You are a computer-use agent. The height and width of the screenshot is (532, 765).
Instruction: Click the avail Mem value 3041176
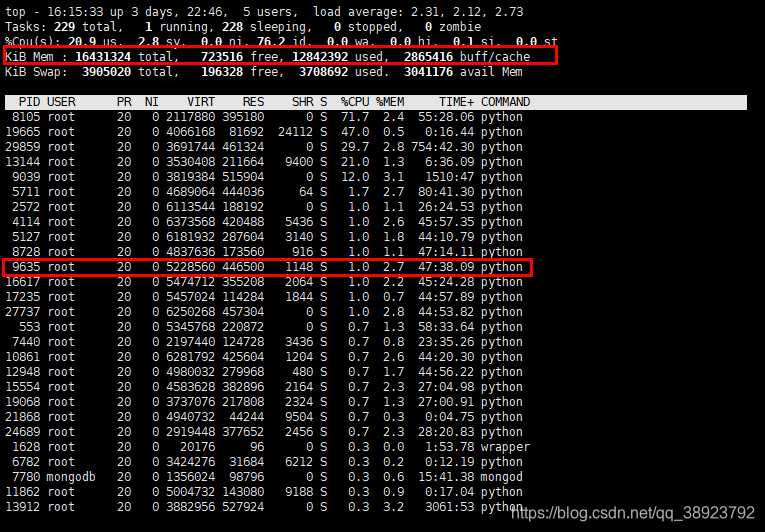(428, 72)
